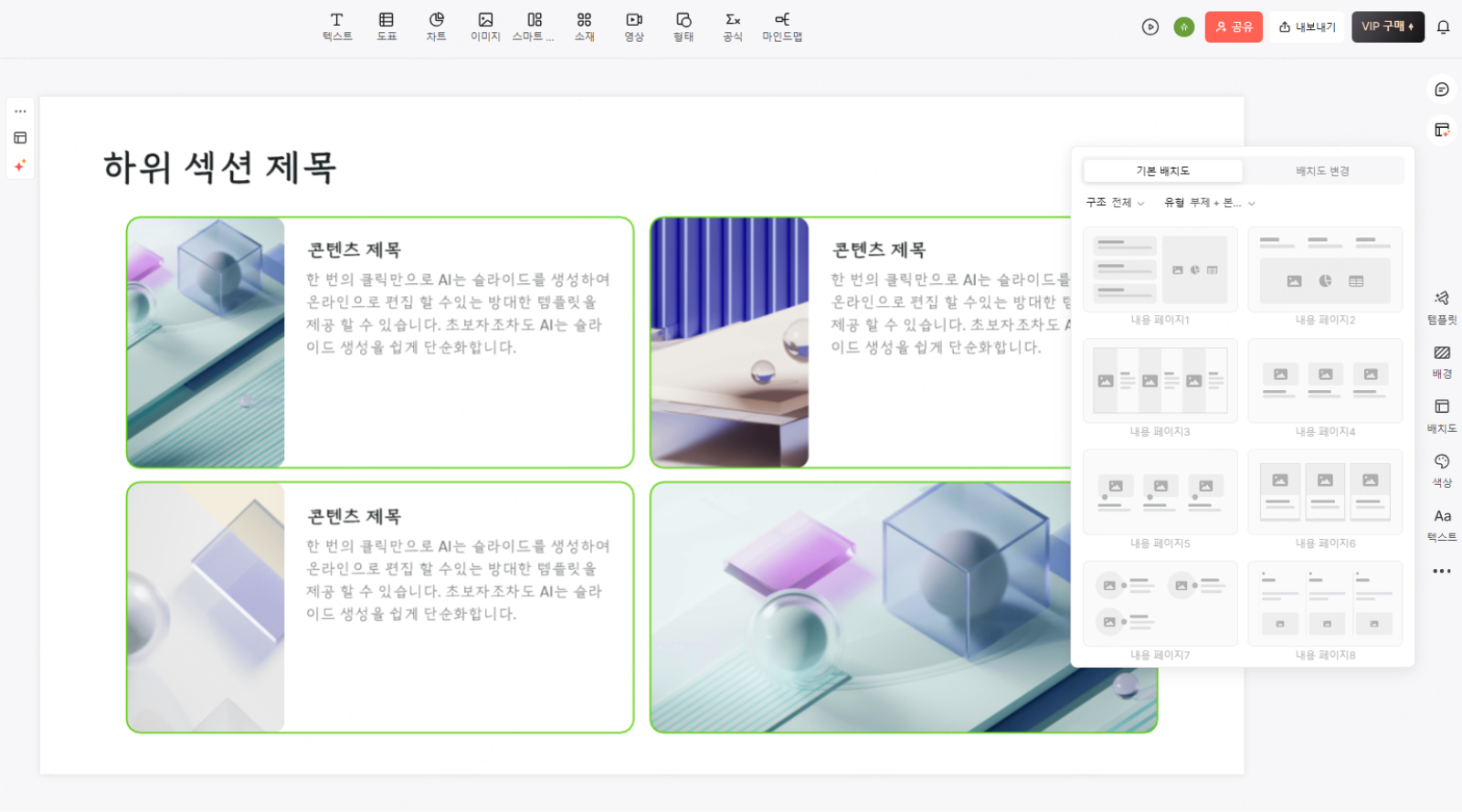Open the 마인드맵 (mind map) tool
Image resolution: width=1462 pixels, height=812 pixels.
[782, 26]
